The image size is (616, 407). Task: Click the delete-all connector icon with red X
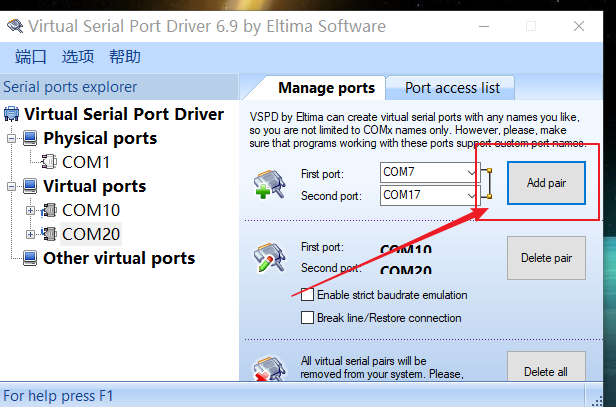click(x=270, y=368)
